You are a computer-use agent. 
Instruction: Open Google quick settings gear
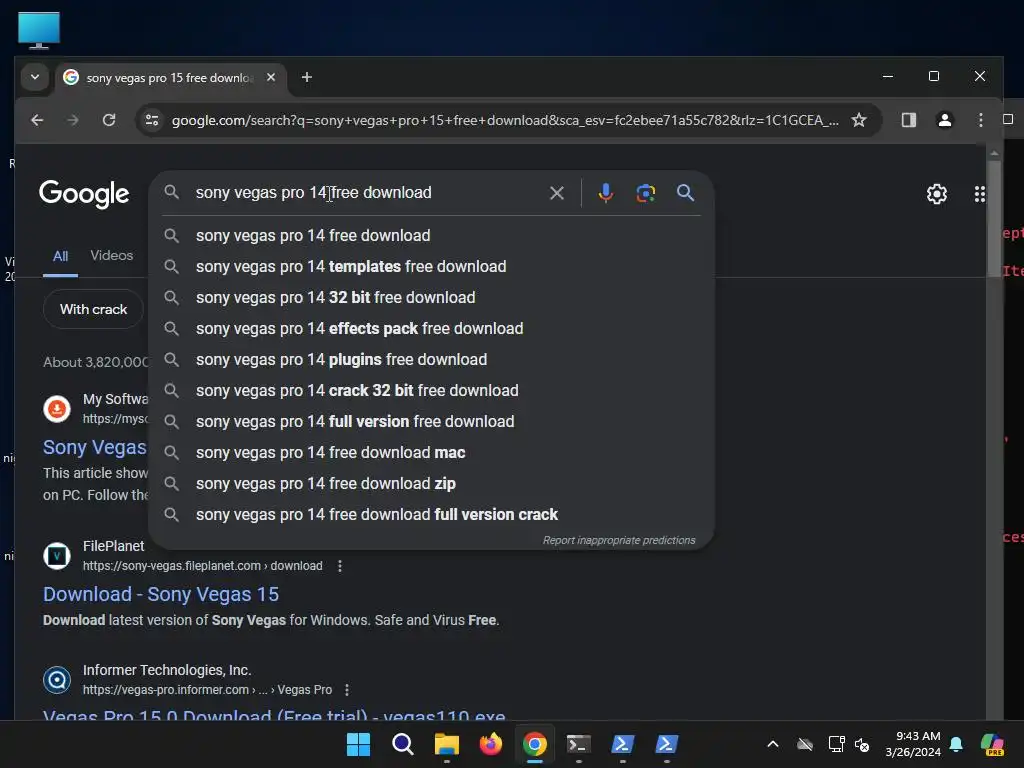coord(936,194)
